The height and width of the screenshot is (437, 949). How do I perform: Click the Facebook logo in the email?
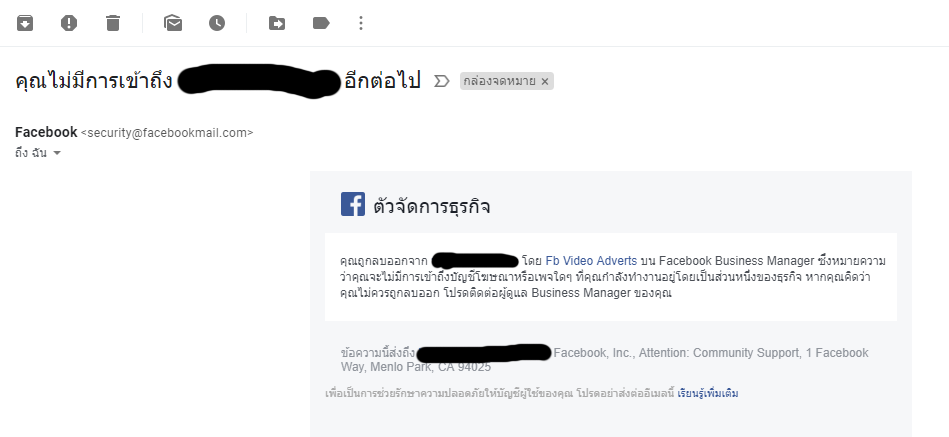pos(353,205)
